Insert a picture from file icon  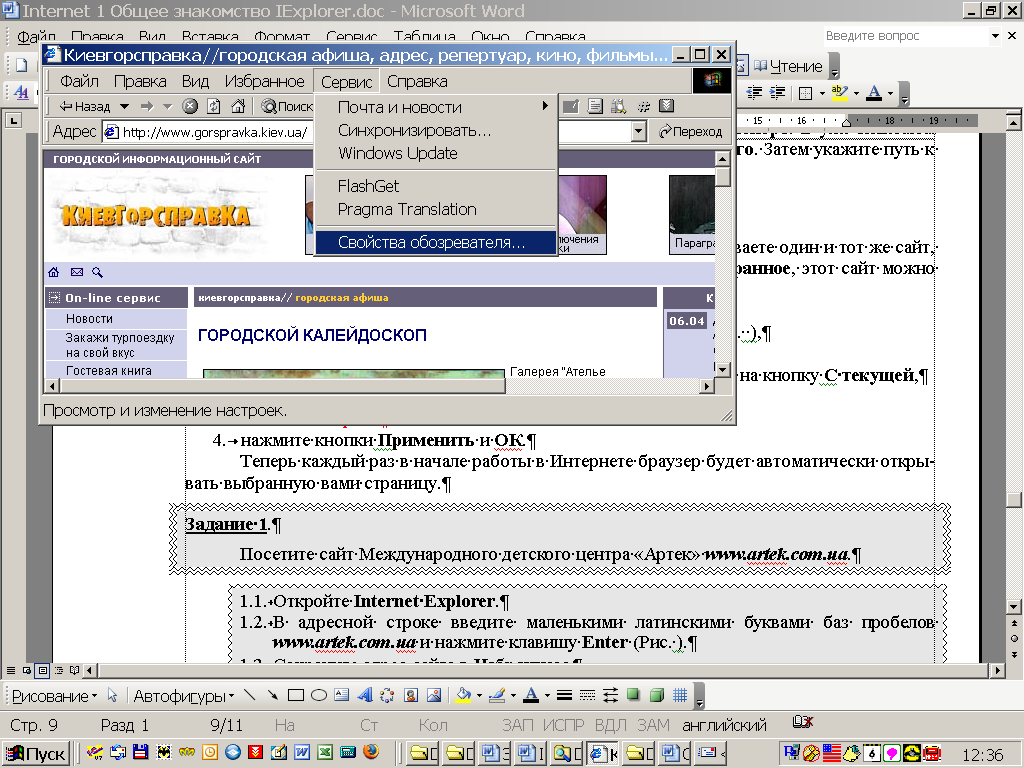click(434, 695)
